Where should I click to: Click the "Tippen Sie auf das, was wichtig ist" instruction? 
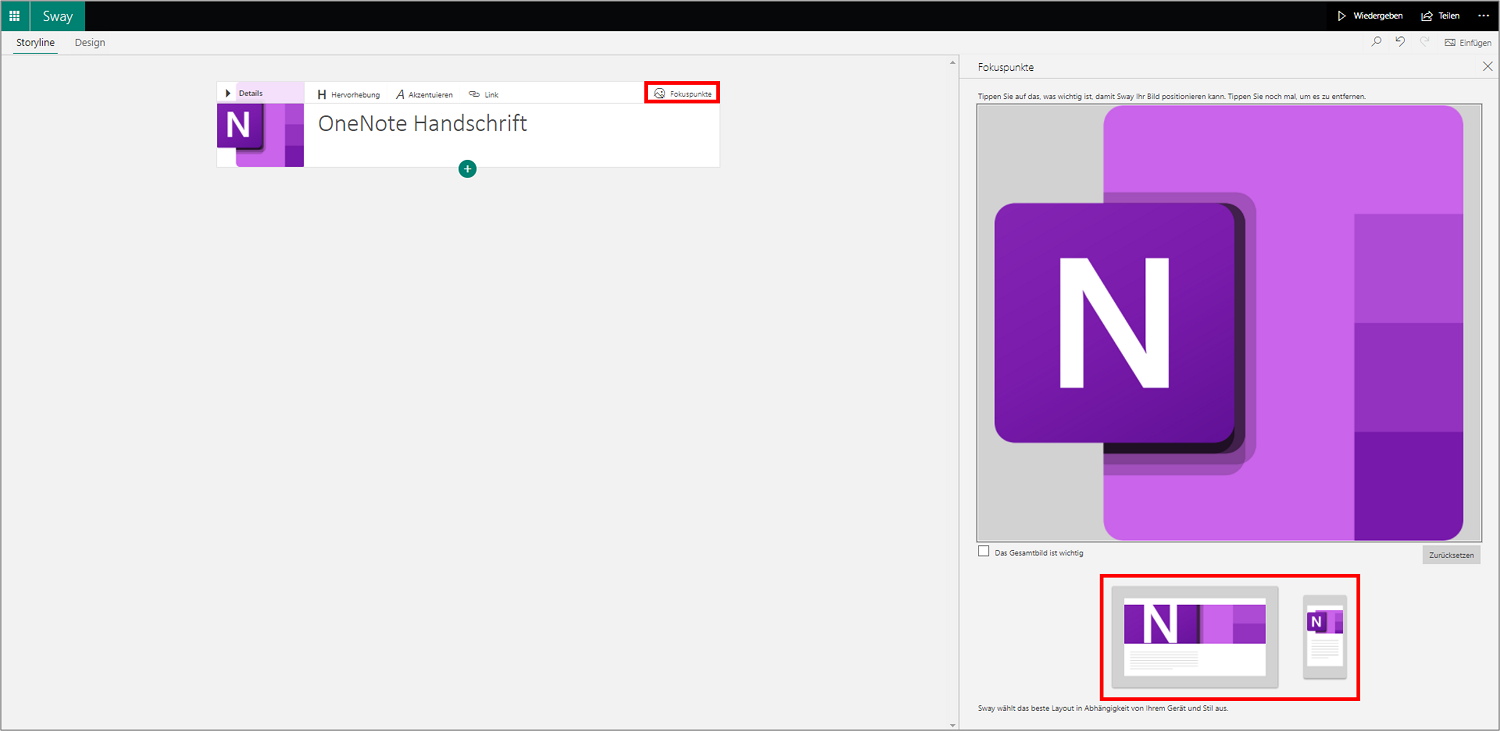tap(1172, 96)
